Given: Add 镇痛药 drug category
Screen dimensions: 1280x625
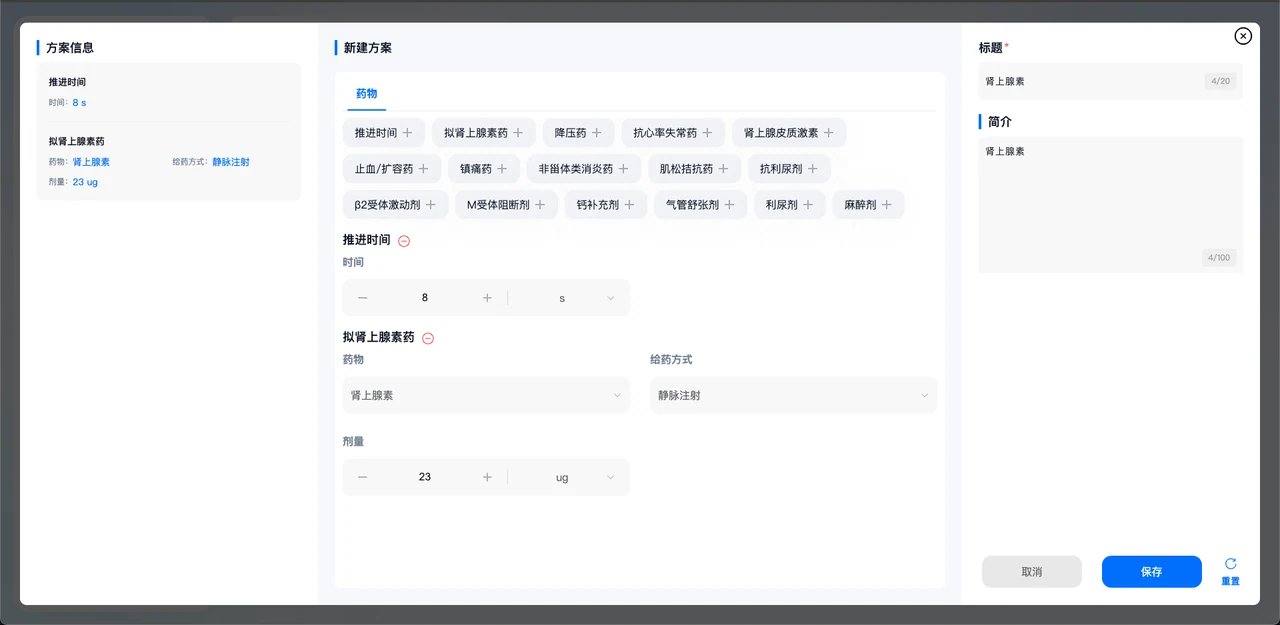Looking at the screenshot, I should tap(484, 169).
